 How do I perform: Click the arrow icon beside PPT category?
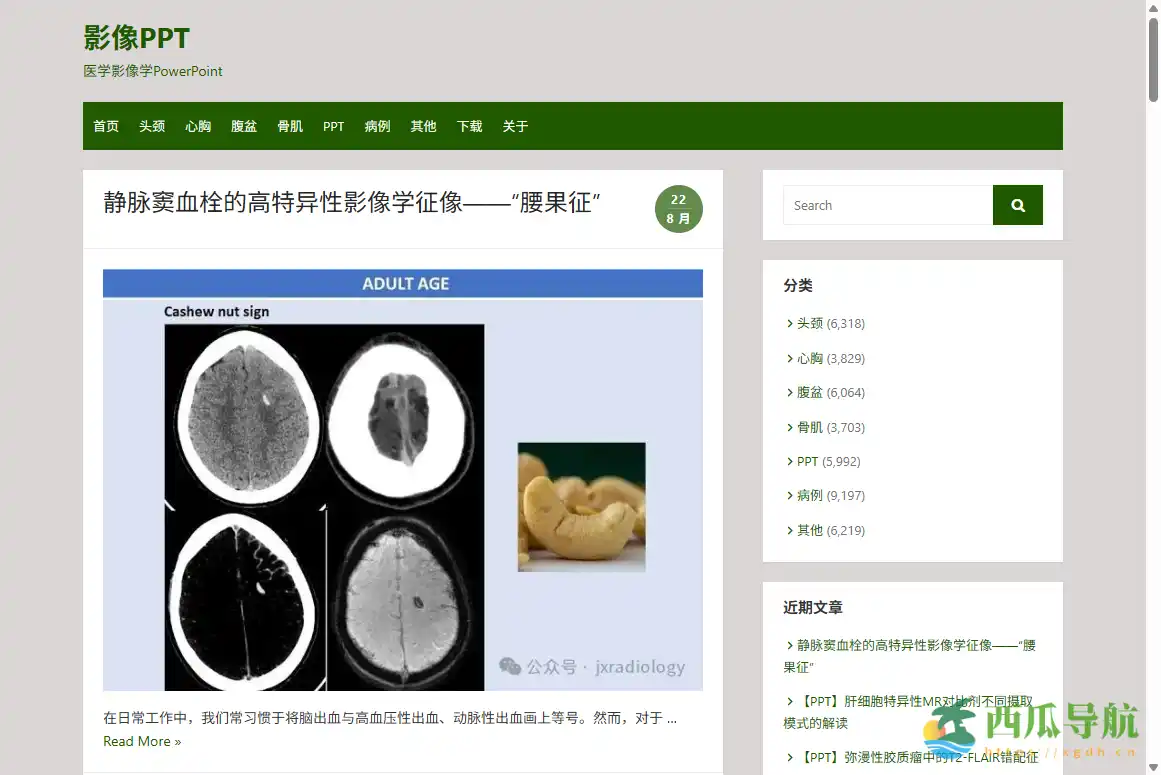[790, 461]
